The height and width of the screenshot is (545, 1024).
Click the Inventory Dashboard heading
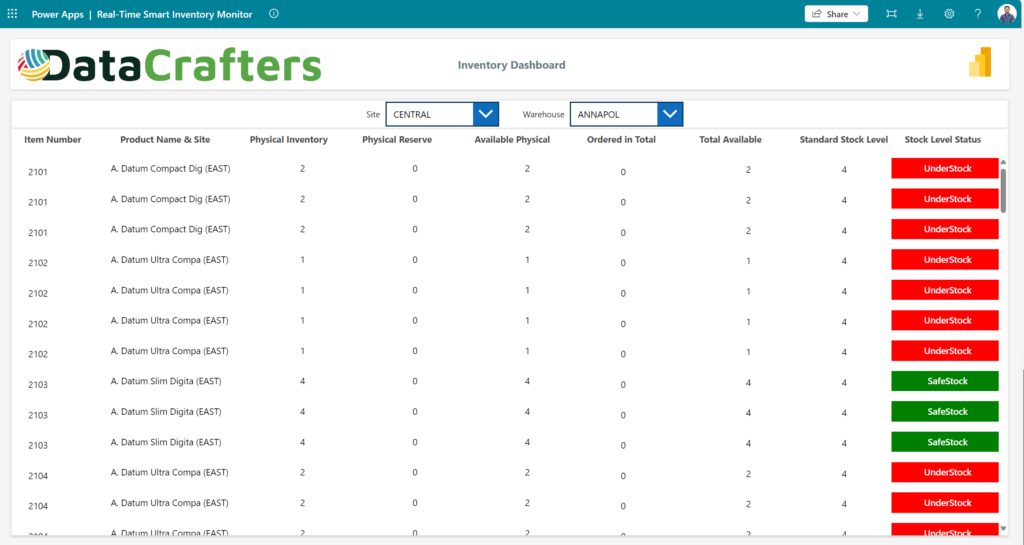(x=511, y=65)
